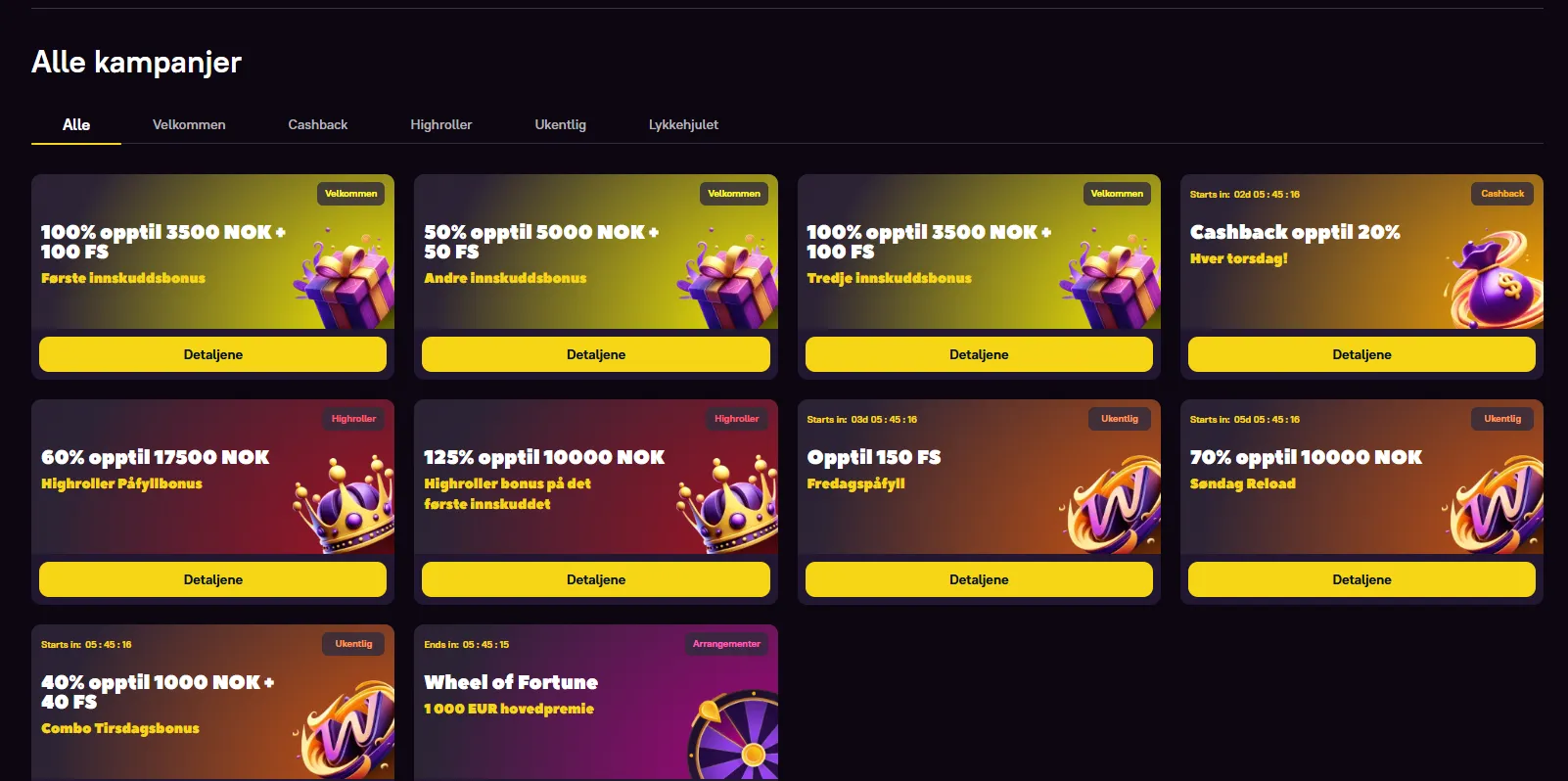Image resolution: width=1568 pixels, height=781 pixels.
Task: Click the crown icon on Highroller Påfyllbonus card
Action: [x=345, y=504]
